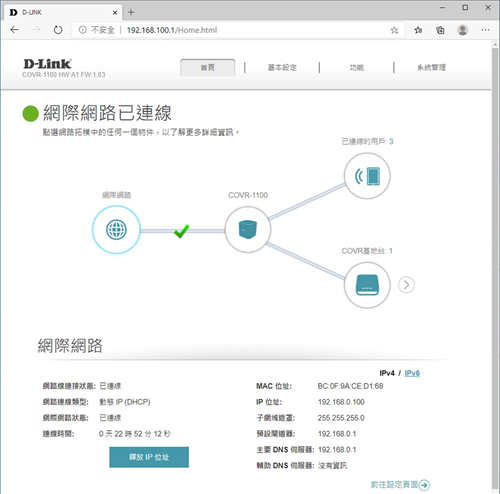Click the insecure site info icon
Viewport: 500px width, 494px height.
82,30
